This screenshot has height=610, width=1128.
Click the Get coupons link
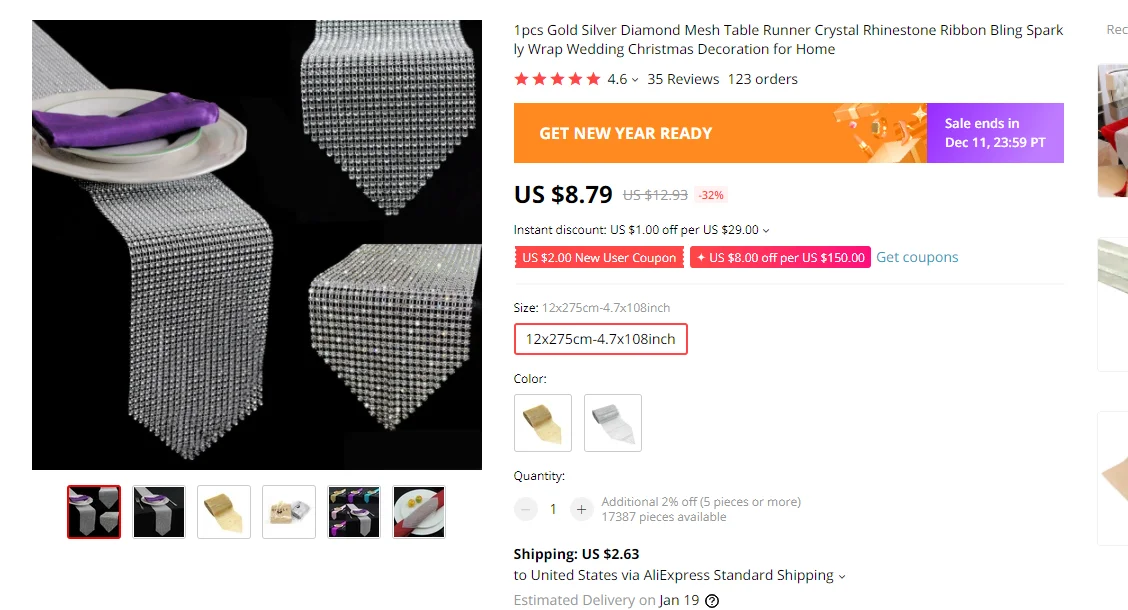[x=917, y=257]
